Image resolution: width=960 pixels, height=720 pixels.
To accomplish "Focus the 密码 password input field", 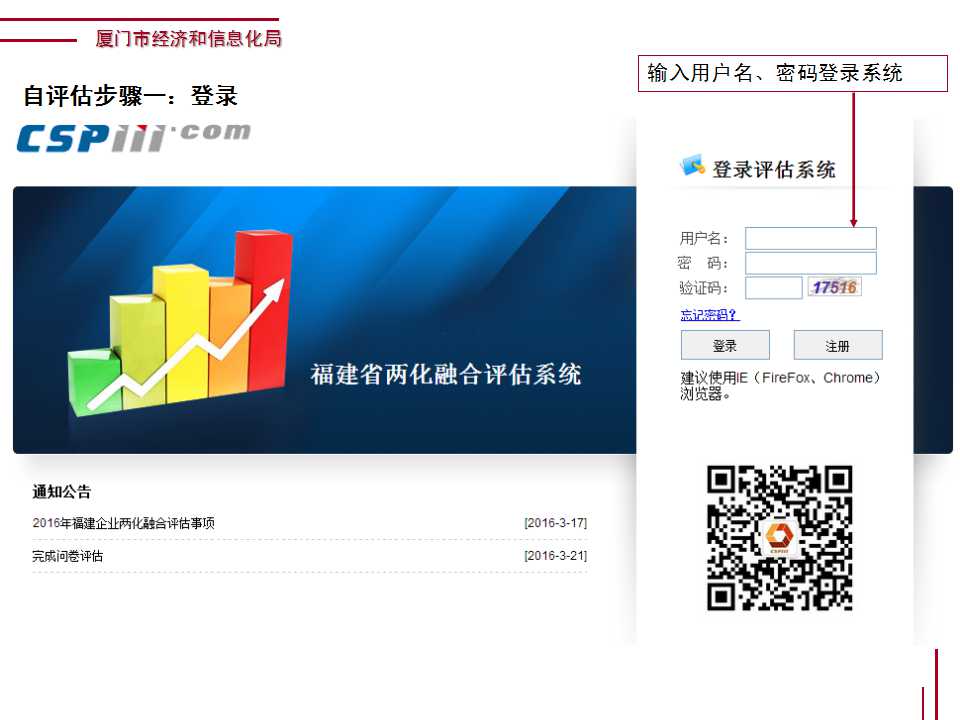I will 810,263.
